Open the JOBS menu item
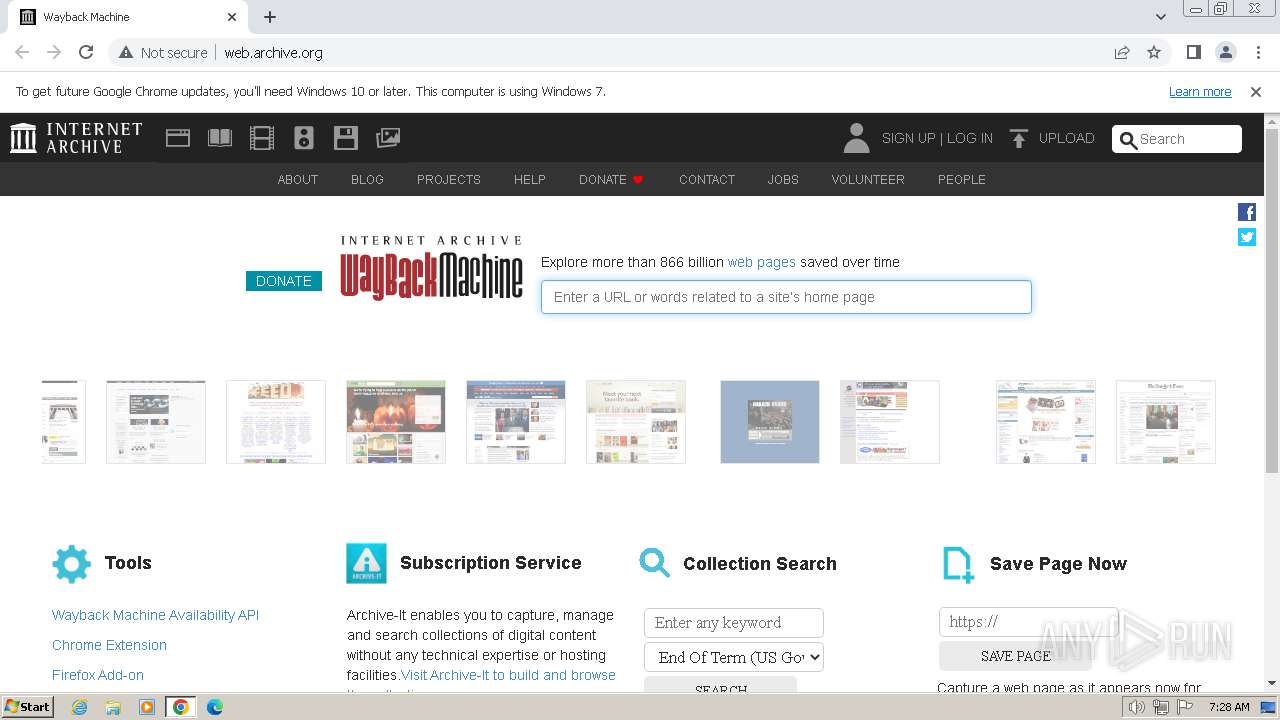The image size is (1280, 720). pos(783,180)
